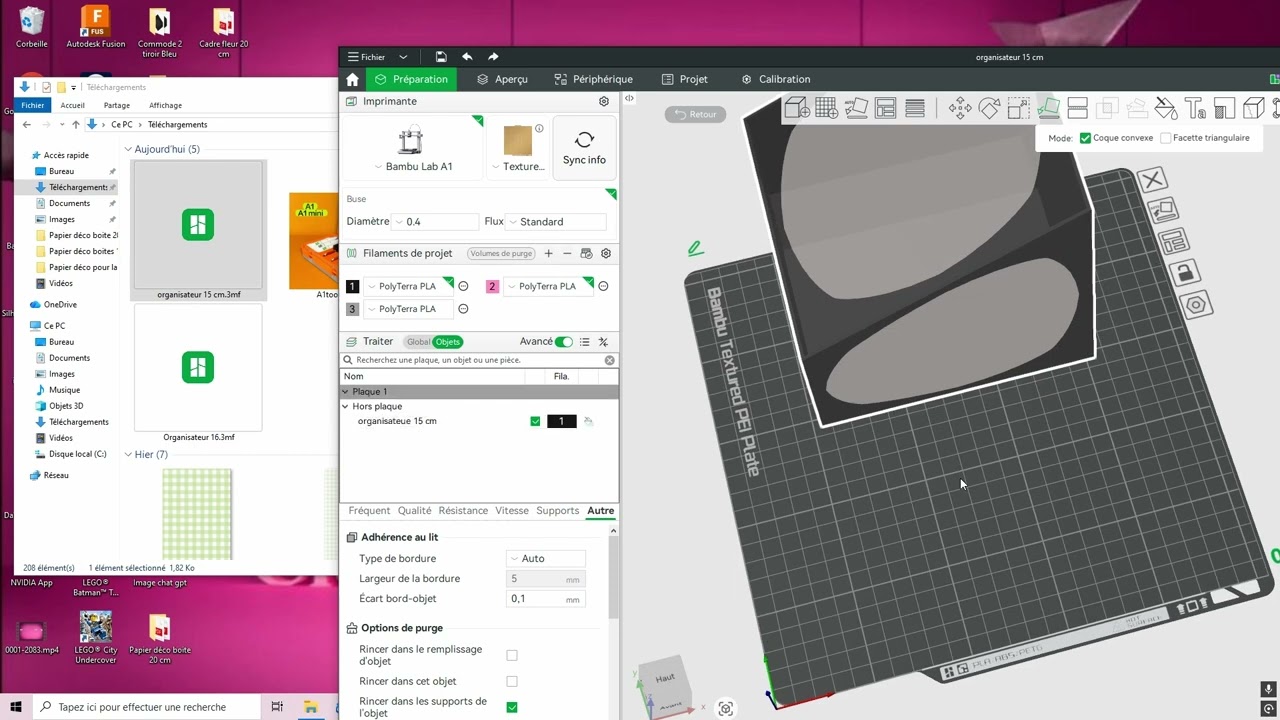Click the plate X remove icon
This screenshot has height=720, width=1280.
(x=1153, y=180)
